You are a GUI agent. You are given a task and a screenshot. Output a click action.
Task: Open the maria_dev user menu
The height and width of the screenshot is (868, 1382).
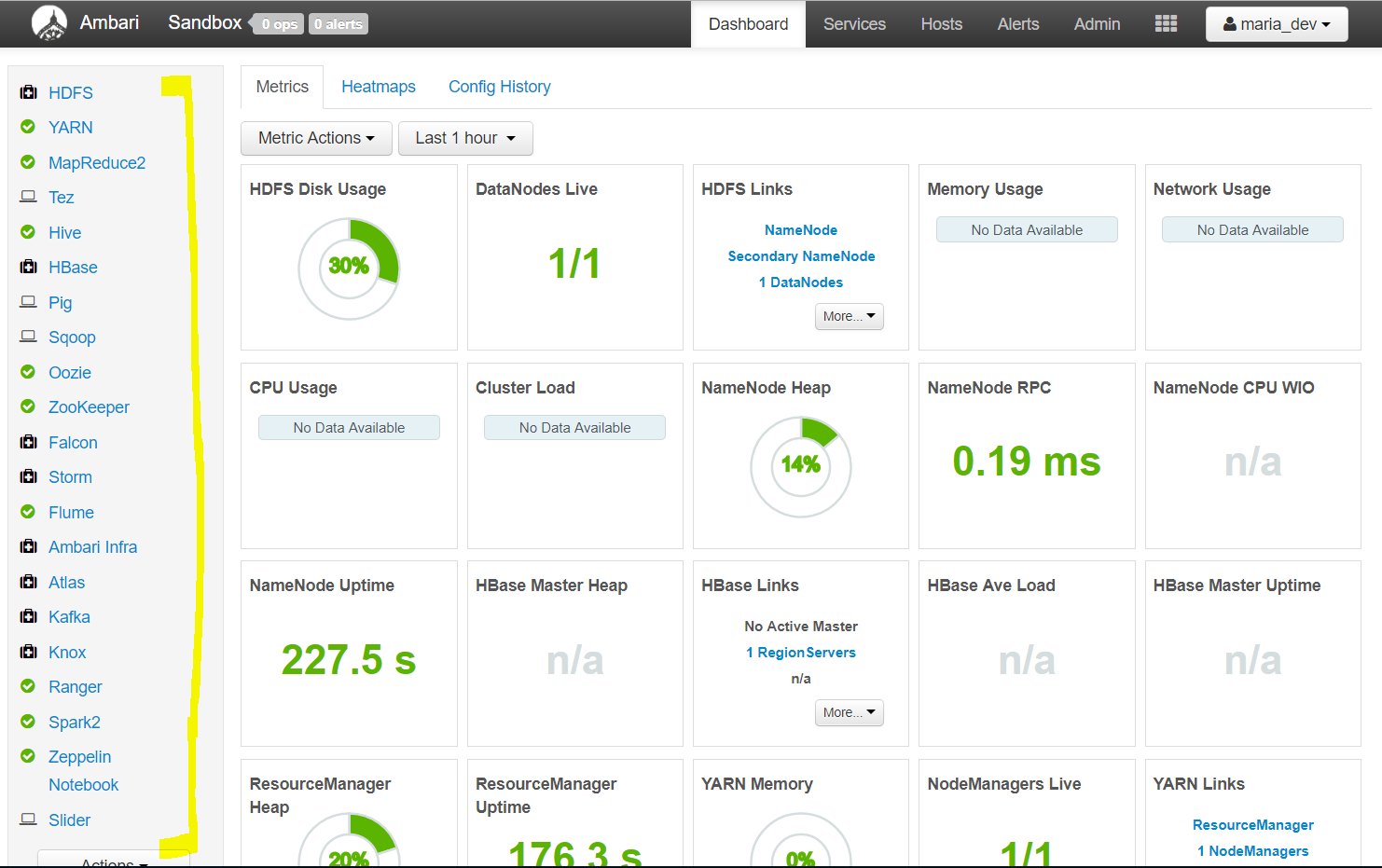tap(1277, 24)
